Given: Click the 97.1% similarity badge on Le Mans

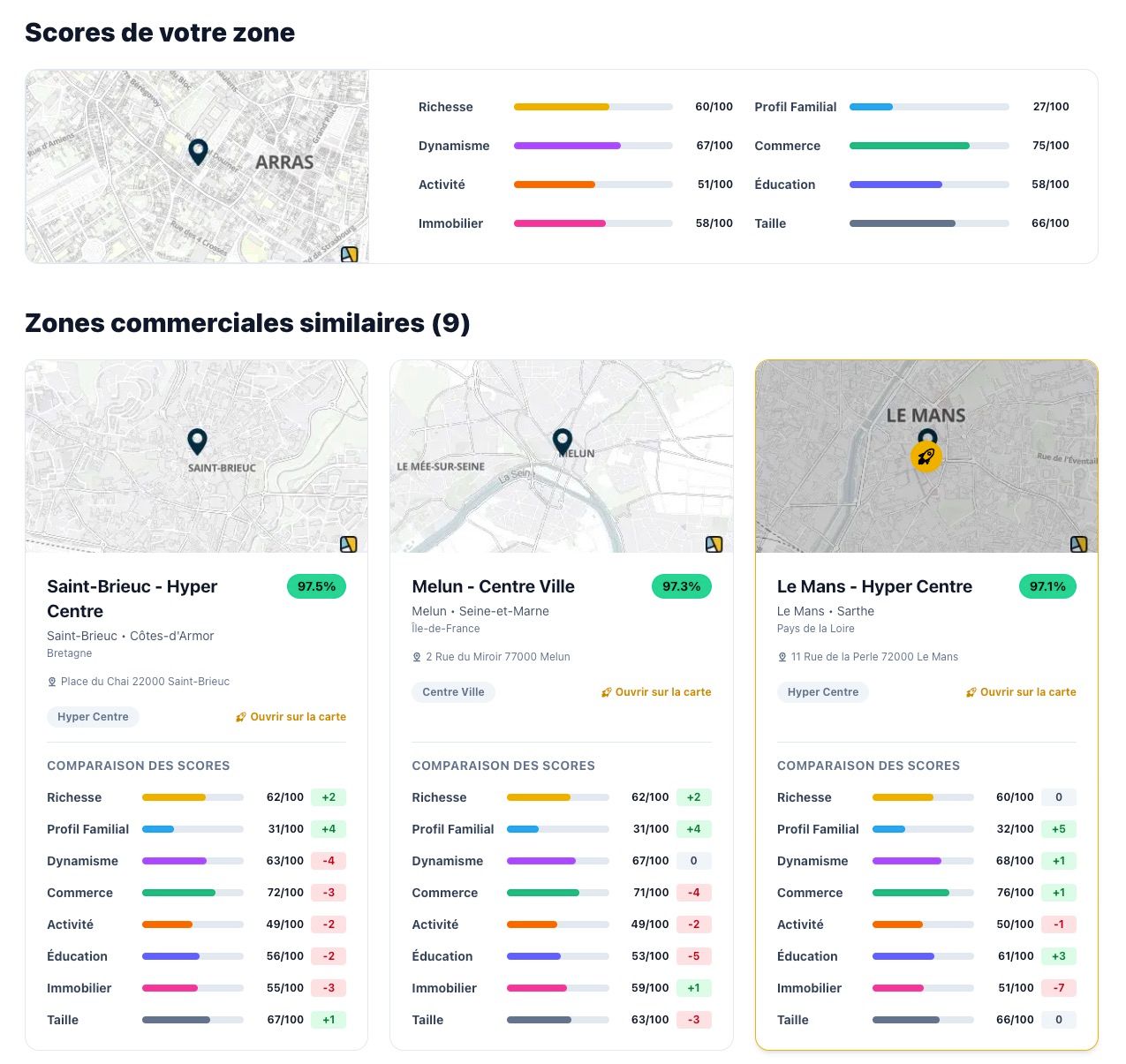Looking at the screenshot, I should point(1047,586).
